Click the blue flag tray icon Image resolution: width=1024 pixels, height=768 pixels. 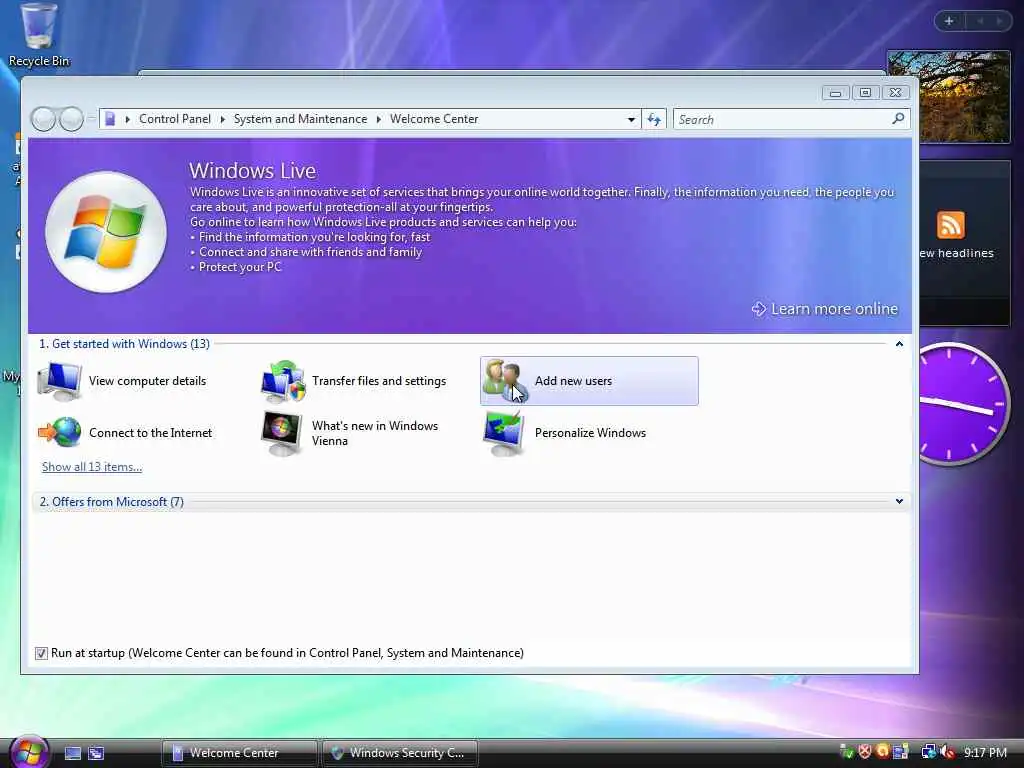pos(901,752)
